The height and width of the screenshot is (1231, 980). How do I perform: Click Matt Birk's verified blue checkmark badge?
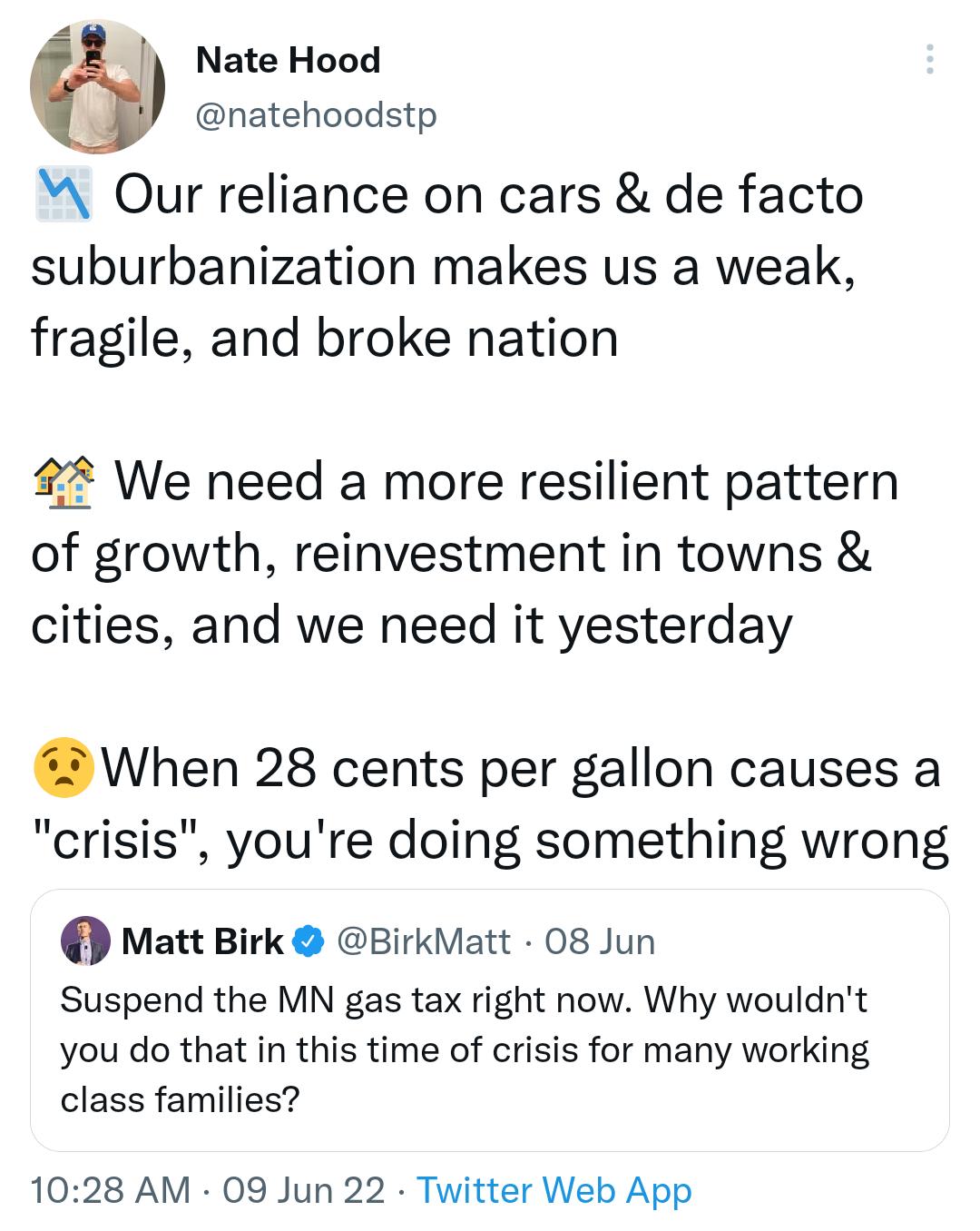coord(309,942)
